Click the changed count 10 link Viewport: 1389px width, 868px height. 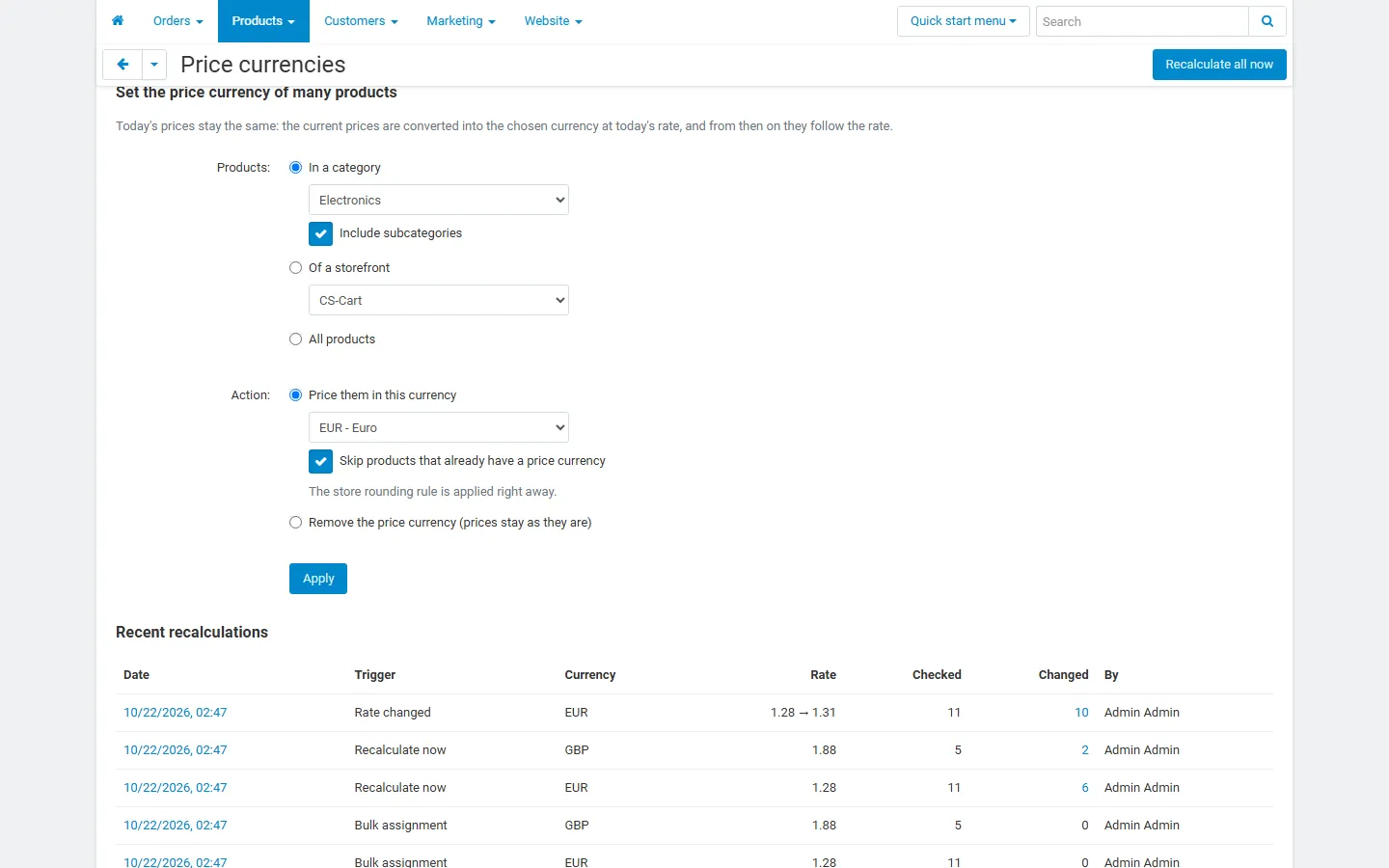(1081, 713)
